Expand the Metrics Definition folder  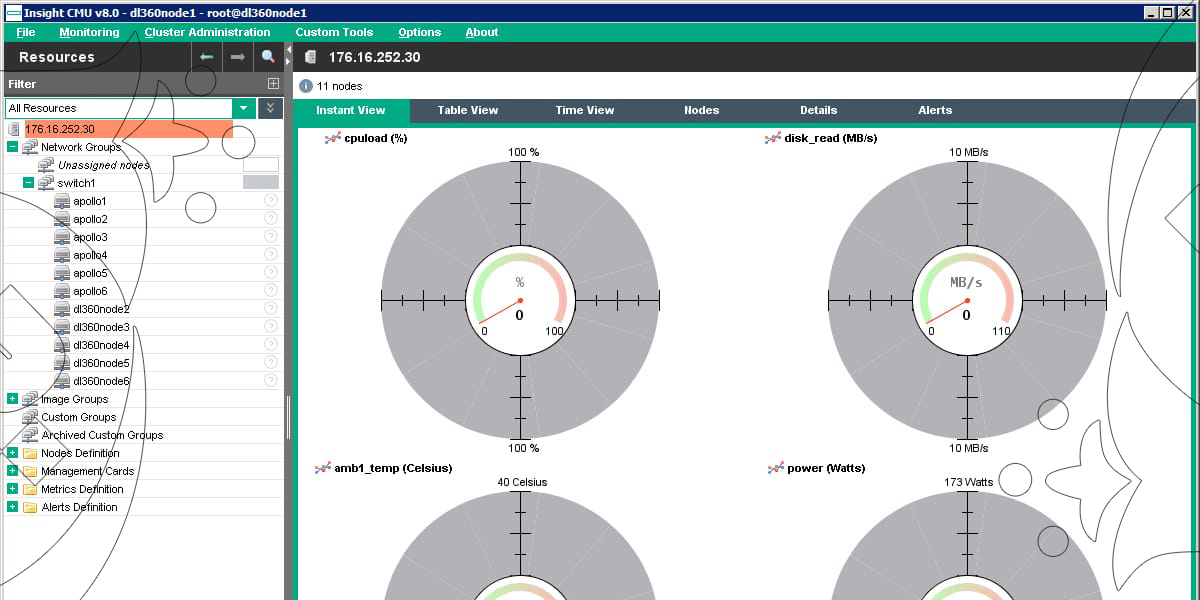pyautogui.click(x=12, y=489)
